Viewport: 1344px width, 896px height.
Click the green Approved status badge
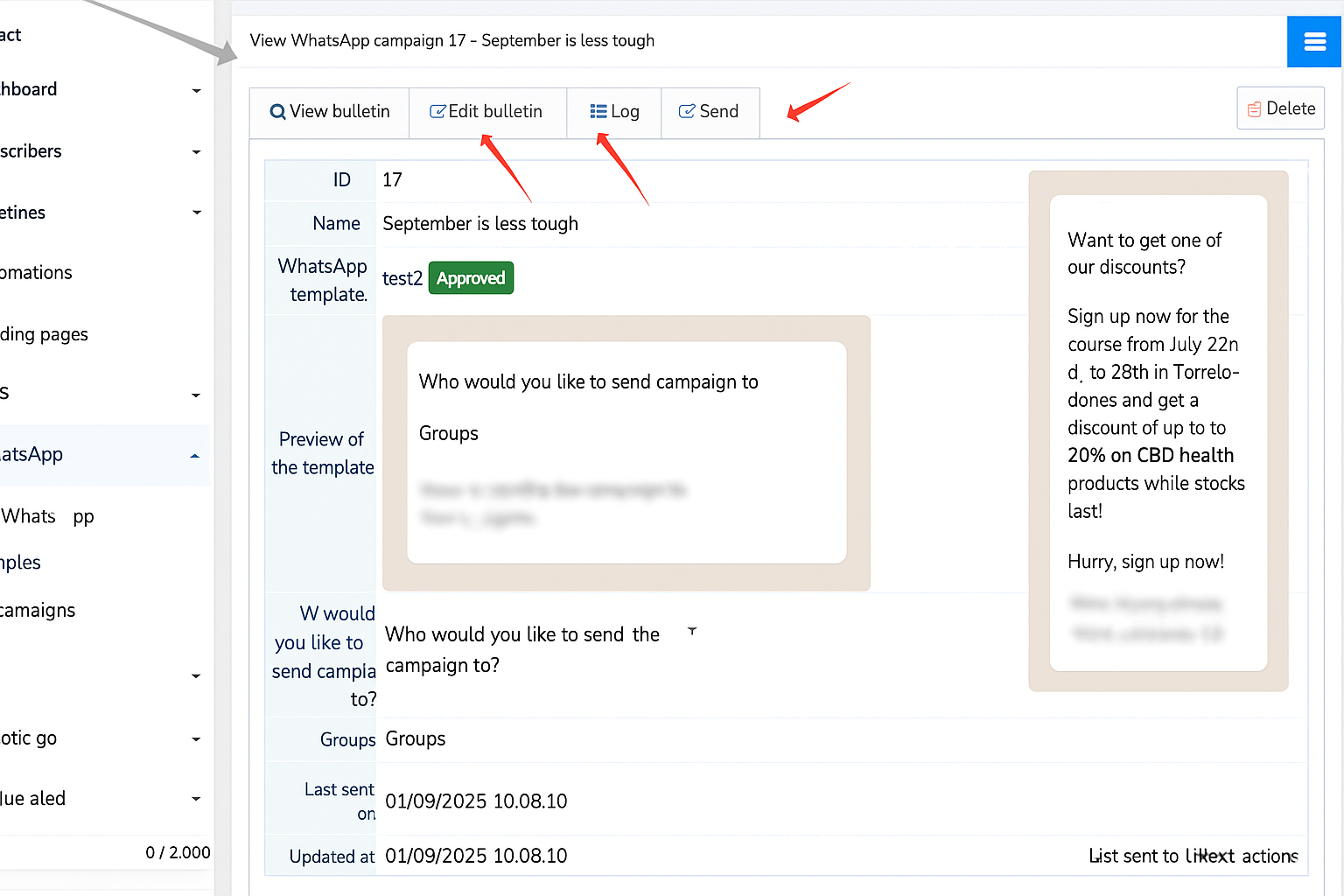click(471, 278)
